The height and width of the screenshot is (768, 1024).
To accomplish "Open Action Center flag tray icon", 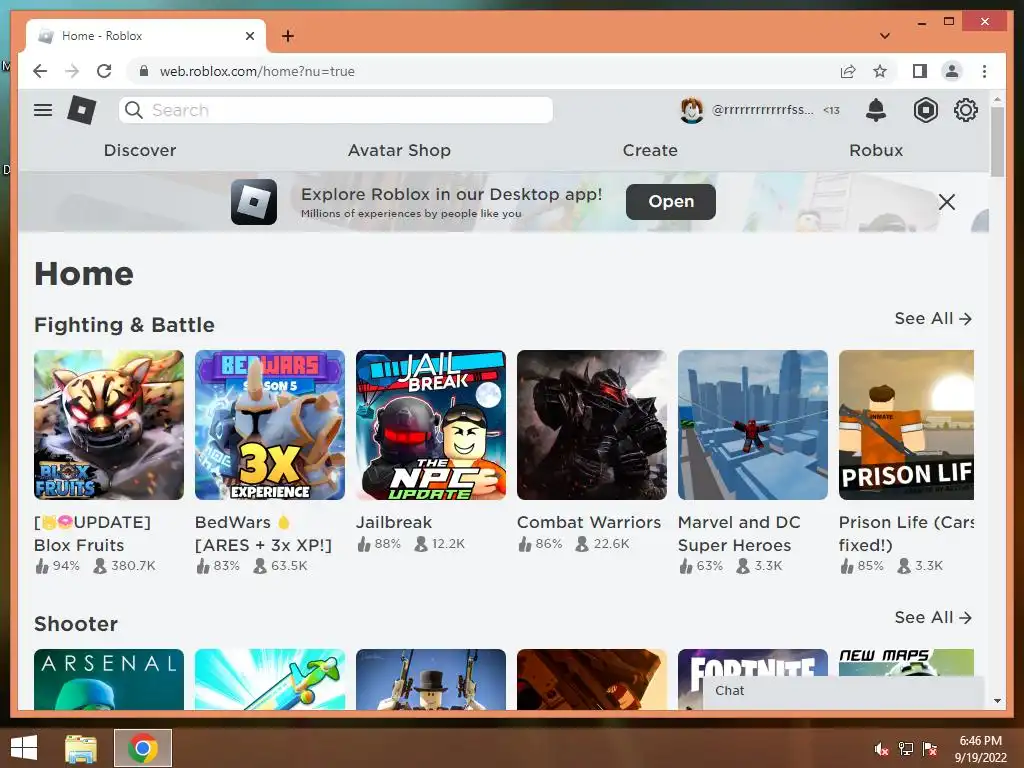I will click(929, 749).
